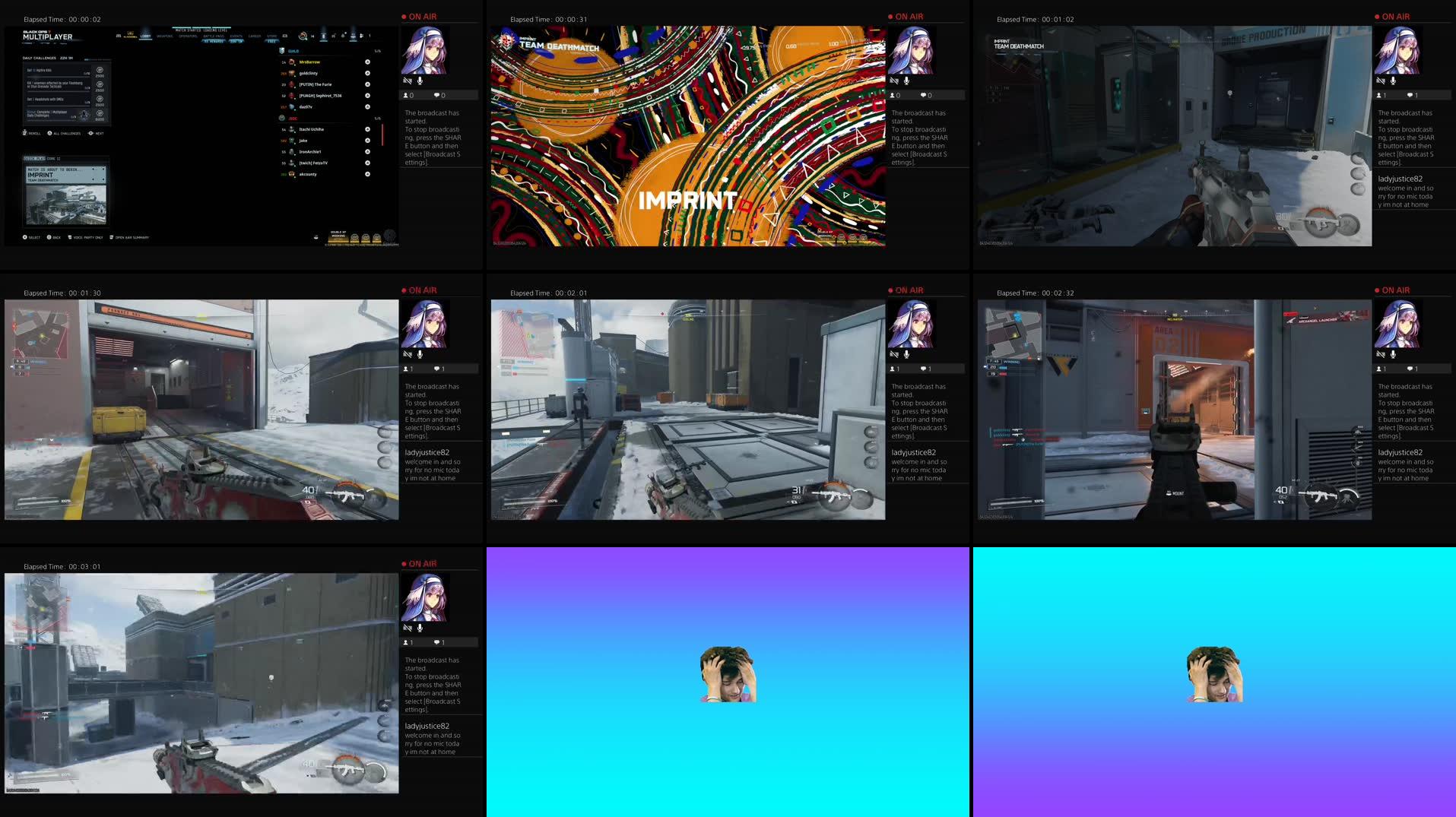Click Elapsed Time 00:00:31 label

click(x=548, y=20)
